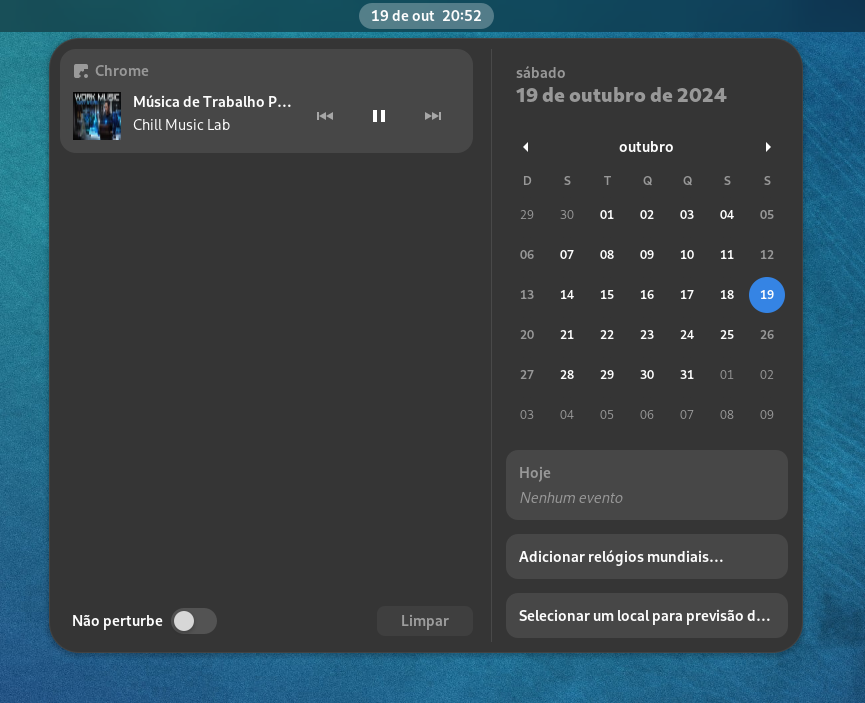Click the date heading 19 de outubro de 2024

(621, 96)
